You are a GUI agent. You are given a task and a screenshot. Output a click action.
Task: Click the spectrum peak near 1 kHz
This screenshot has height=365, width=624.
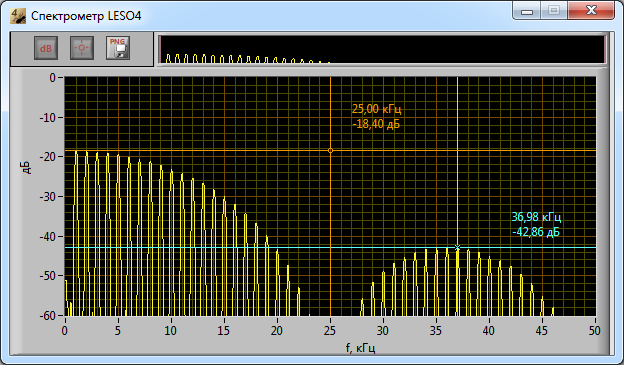coord(76,153)
